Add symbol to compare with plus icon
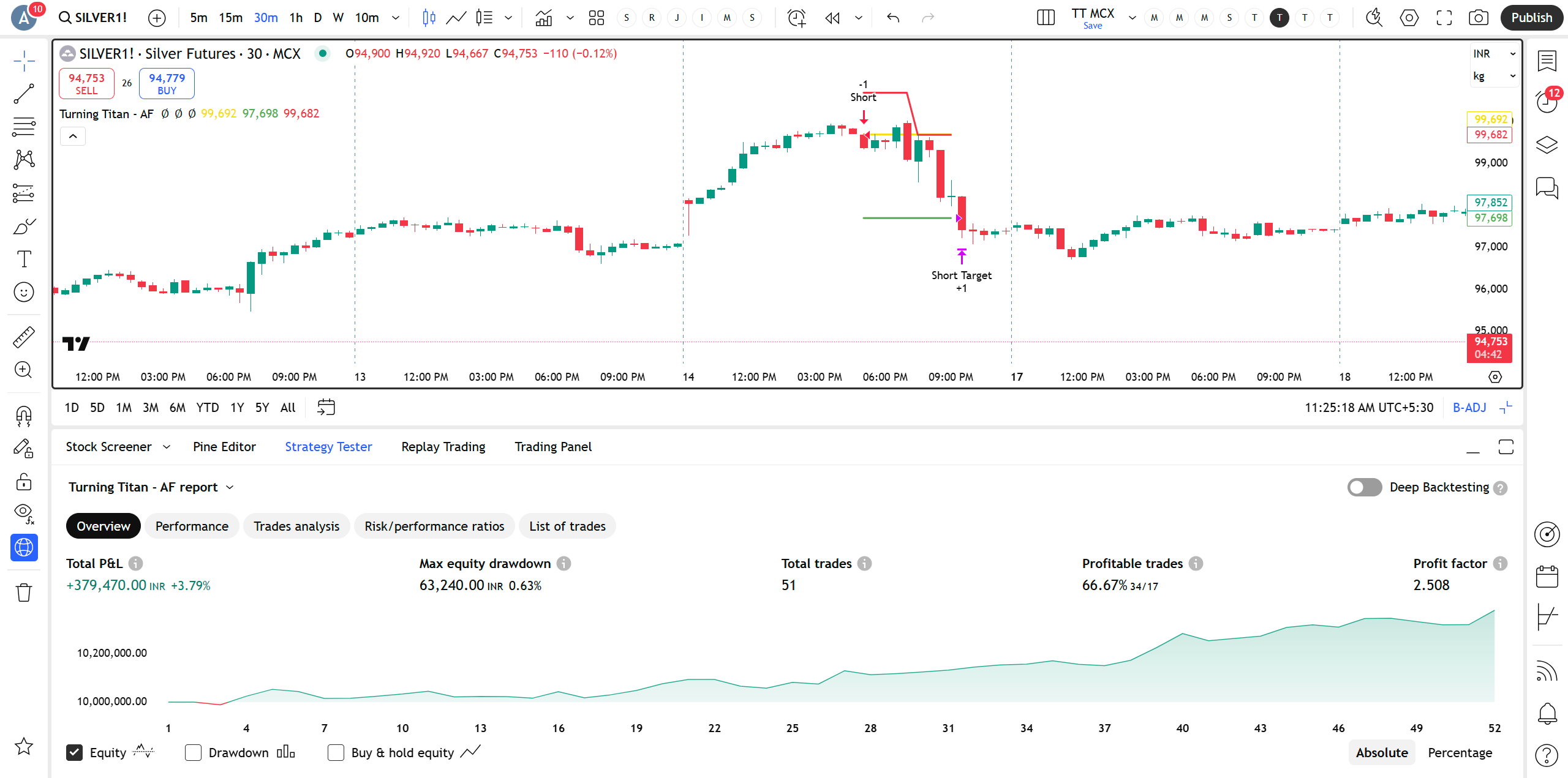The height and width of the screenshot is (778, 1568). (157, 18)
